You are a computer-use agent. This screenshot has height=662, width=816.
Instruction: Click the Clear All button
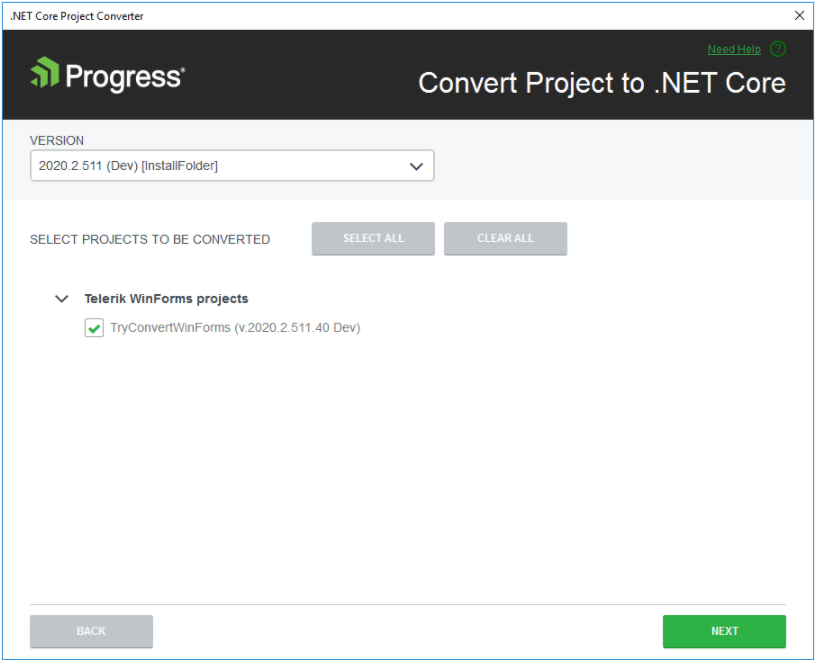click(505, 238)
